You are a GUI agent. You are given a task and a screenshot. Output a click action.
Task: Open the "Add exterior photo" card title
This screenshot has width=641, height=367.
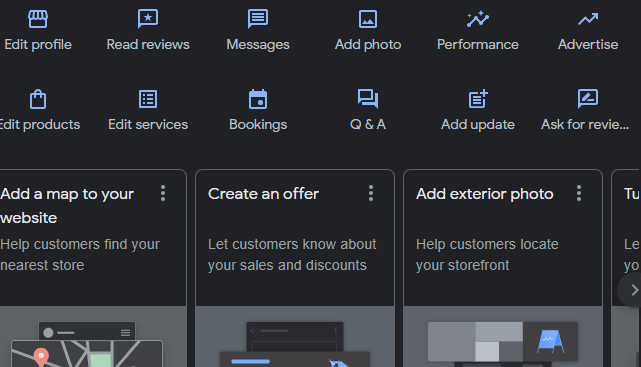(485, 194)
